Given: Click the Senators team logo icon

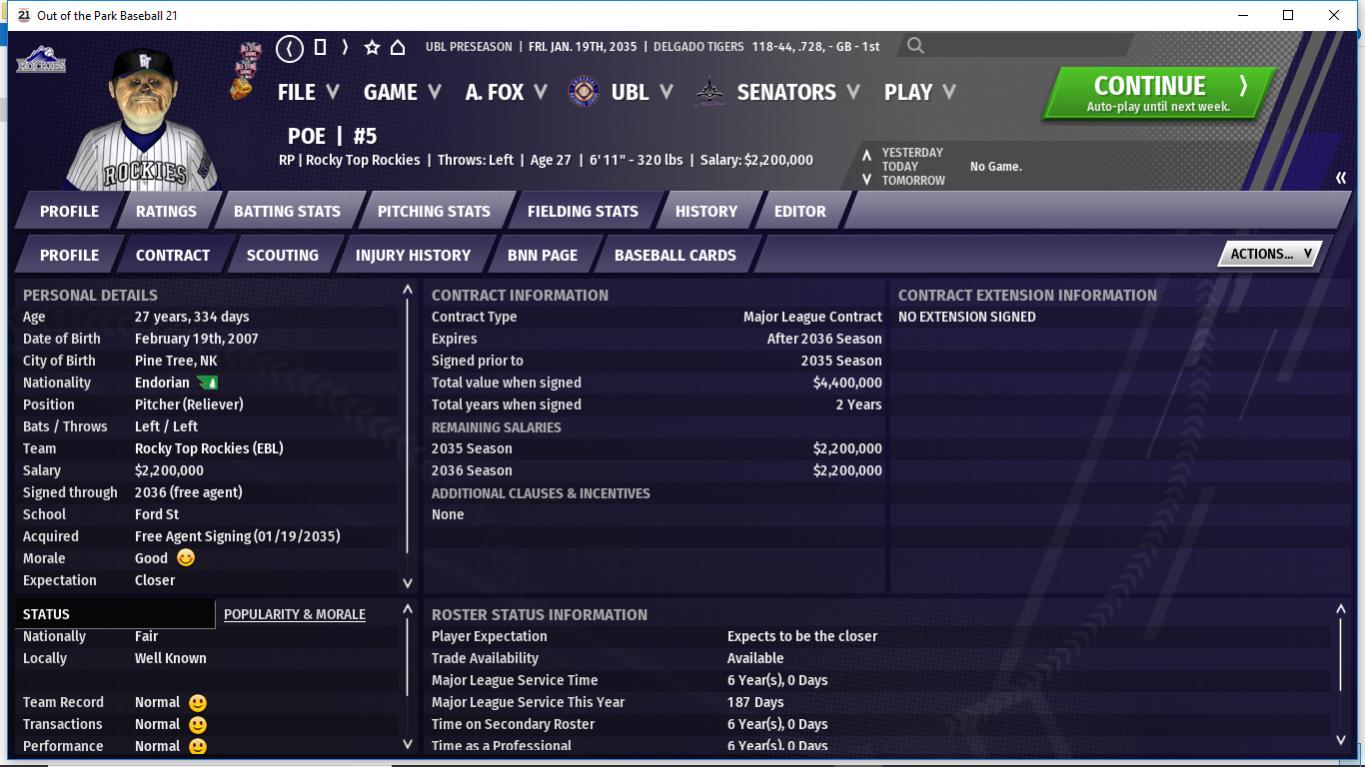Looking at the screenshot, I should coord(710,92).
